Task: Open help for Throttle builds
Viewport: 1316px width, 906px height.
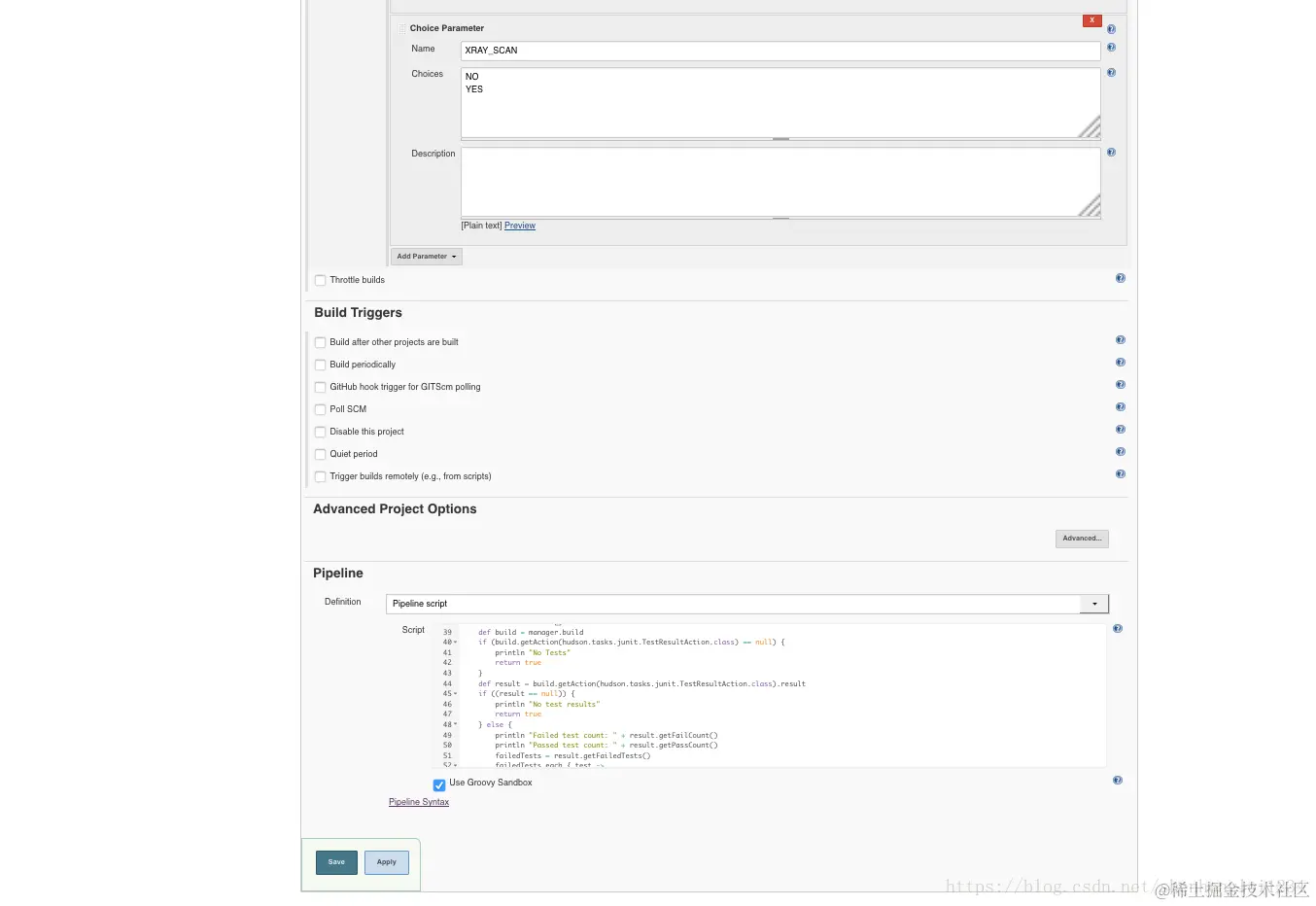Action: [x=1121, y=278]
